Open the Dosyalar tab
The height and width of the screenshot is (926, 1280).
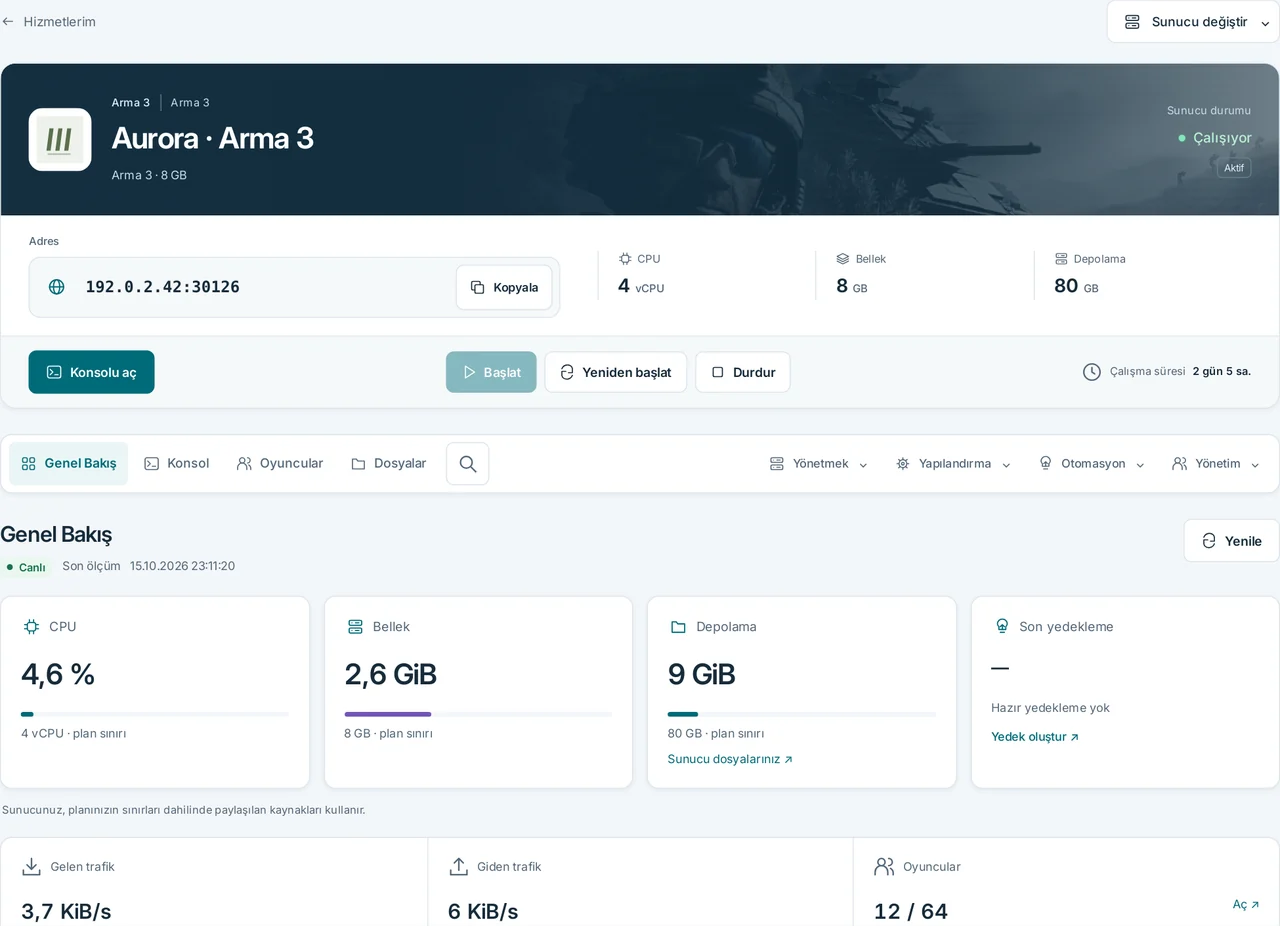point(389,464)
